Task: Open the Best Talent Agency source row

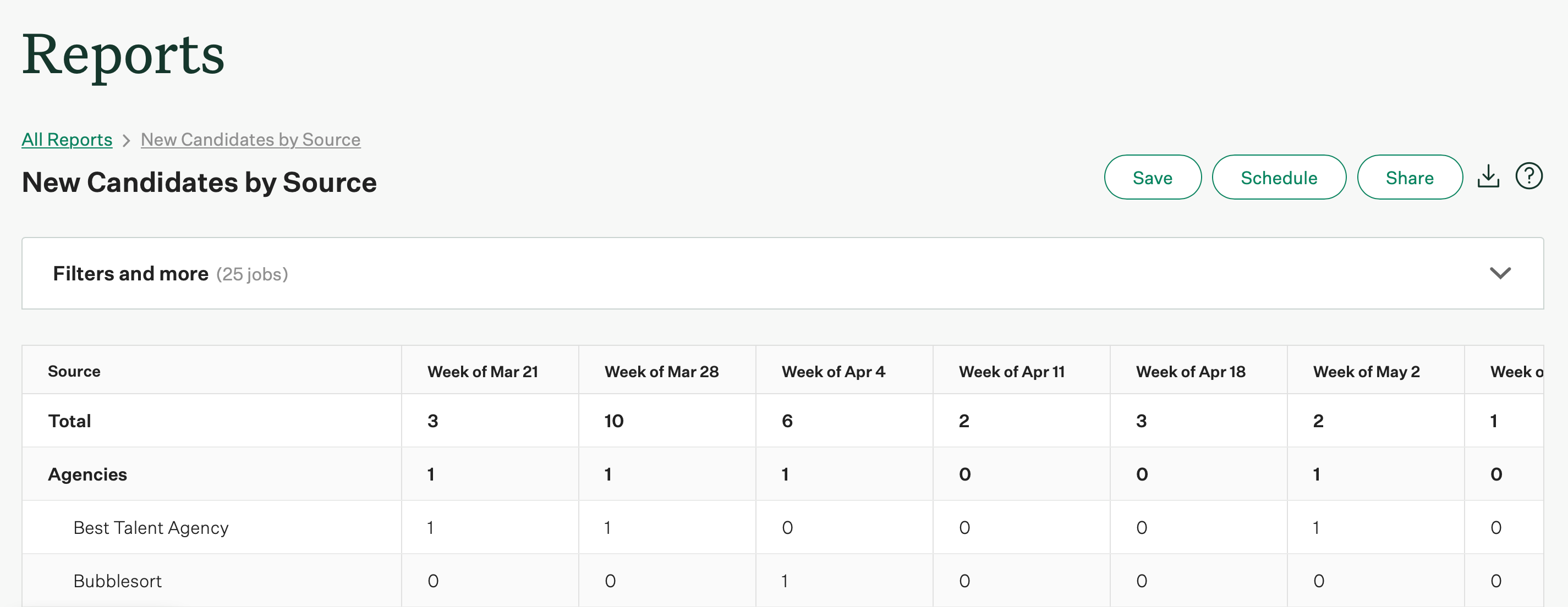Action: (x=150, y=527)
